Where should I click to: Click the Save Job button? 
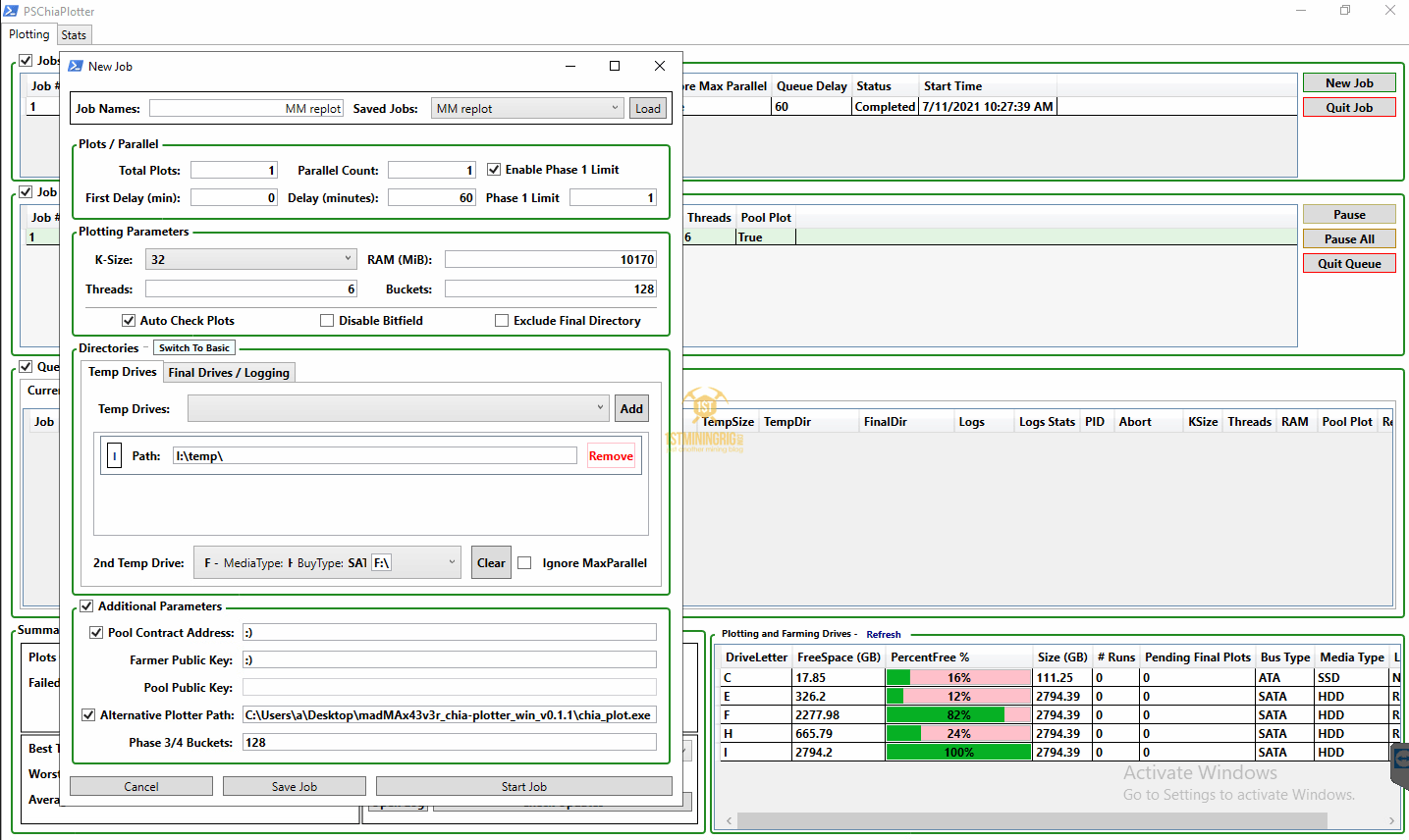[x=295, y=786]
